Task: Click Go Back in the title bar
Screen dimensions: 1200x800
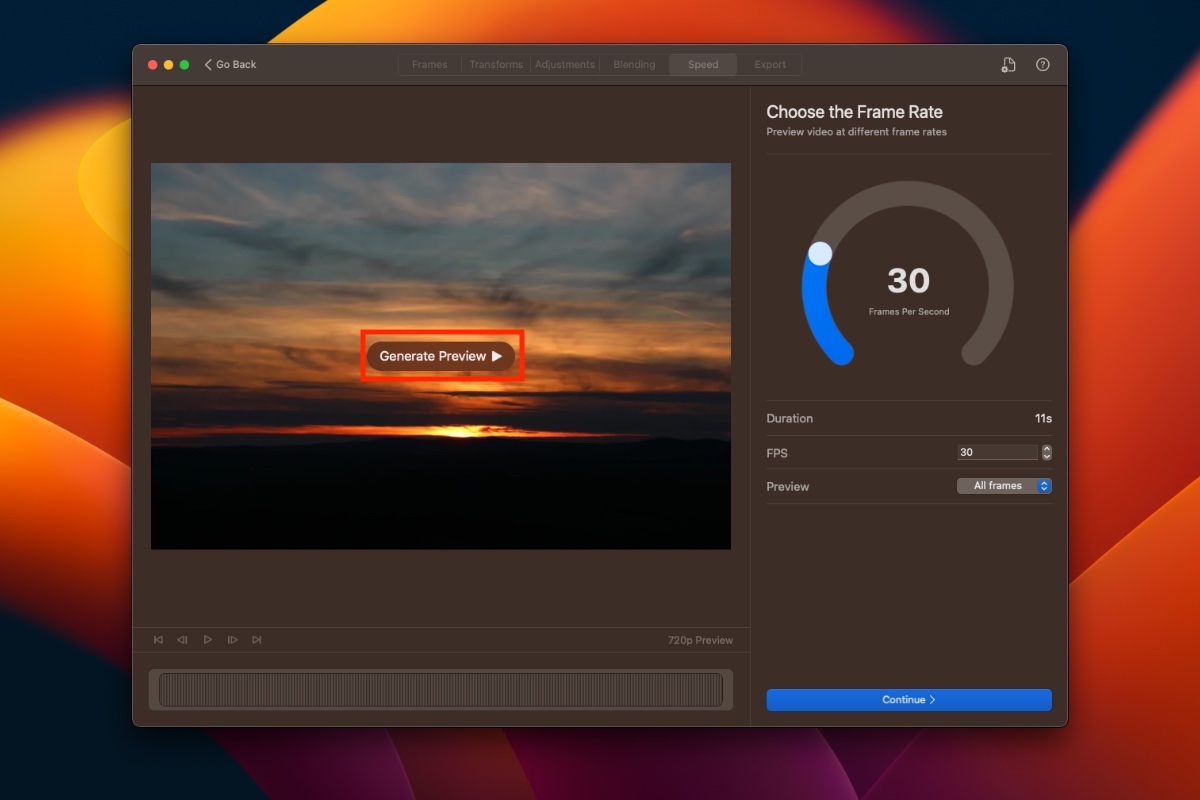Action: point(230,65)
